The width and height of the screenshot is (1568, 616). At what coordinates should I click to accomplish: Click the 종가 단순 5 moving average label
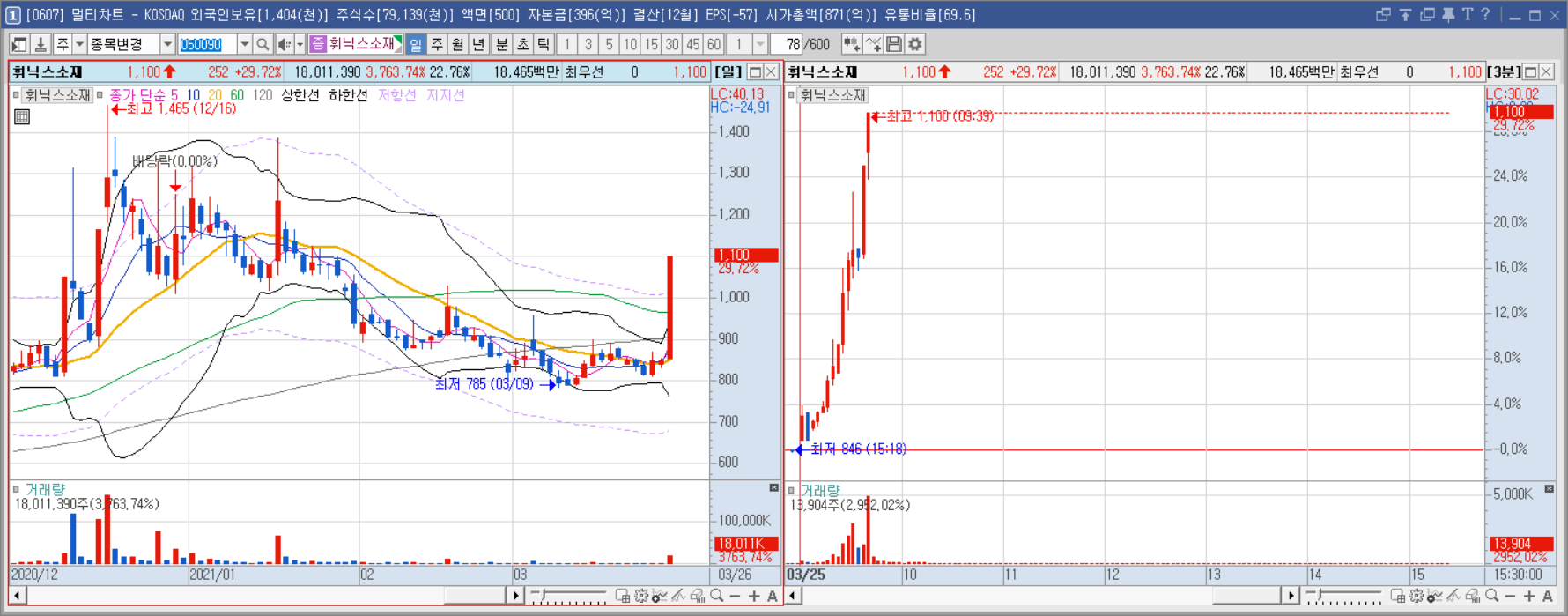[x=144, y=95]
